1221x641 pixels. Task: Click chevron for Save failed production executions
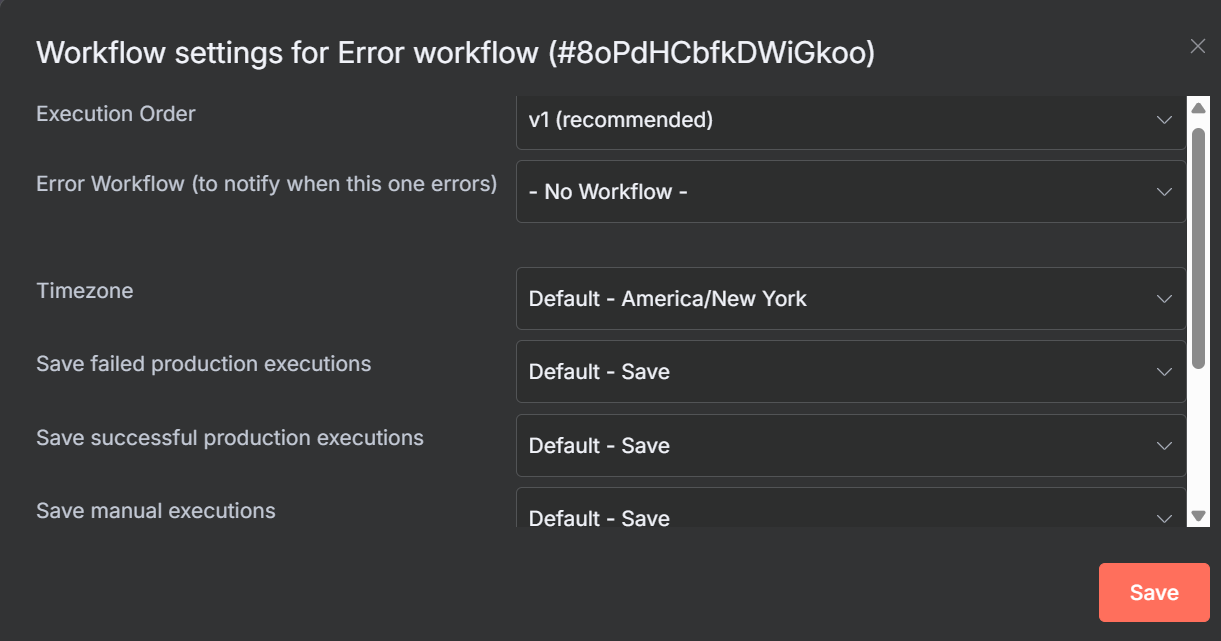click(1164, 372)
